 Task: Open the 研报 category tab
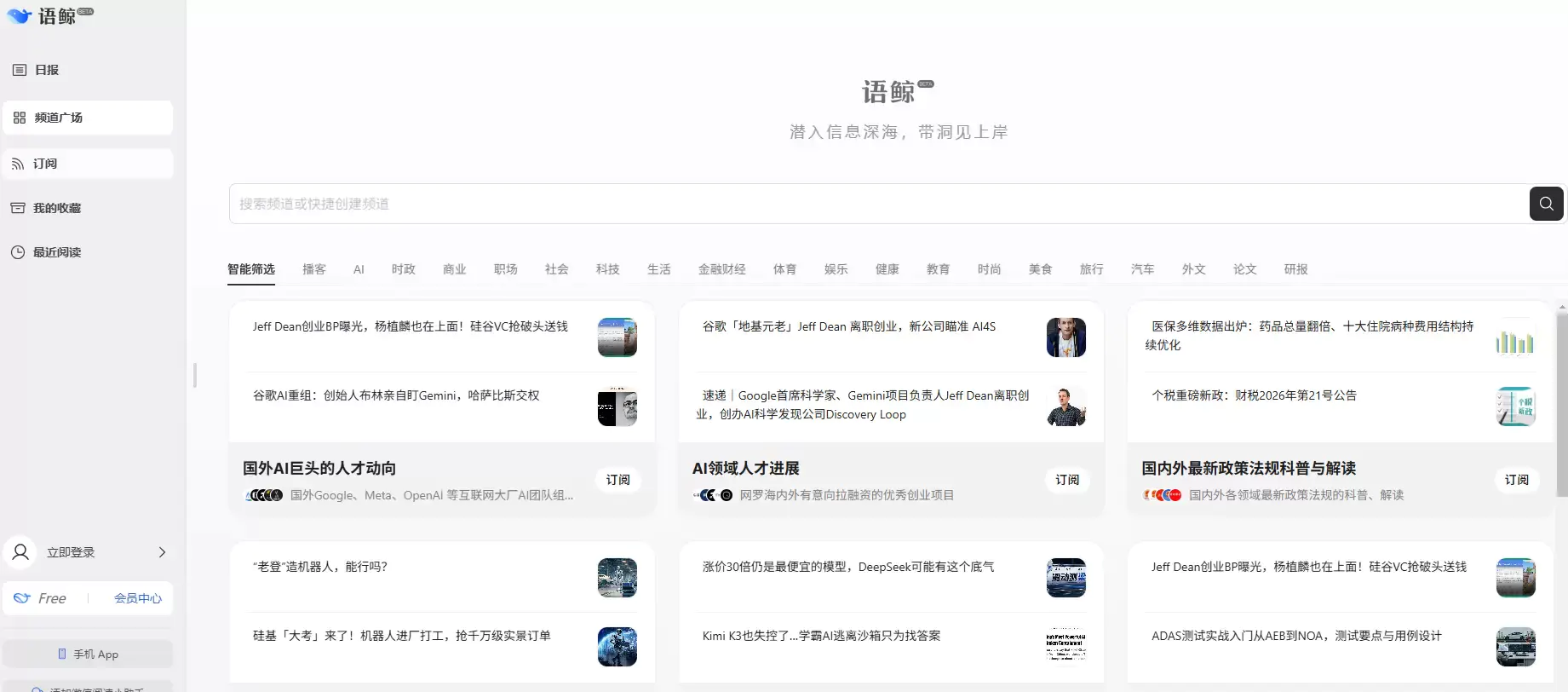pyautogui.click(x=1296, y=269)
